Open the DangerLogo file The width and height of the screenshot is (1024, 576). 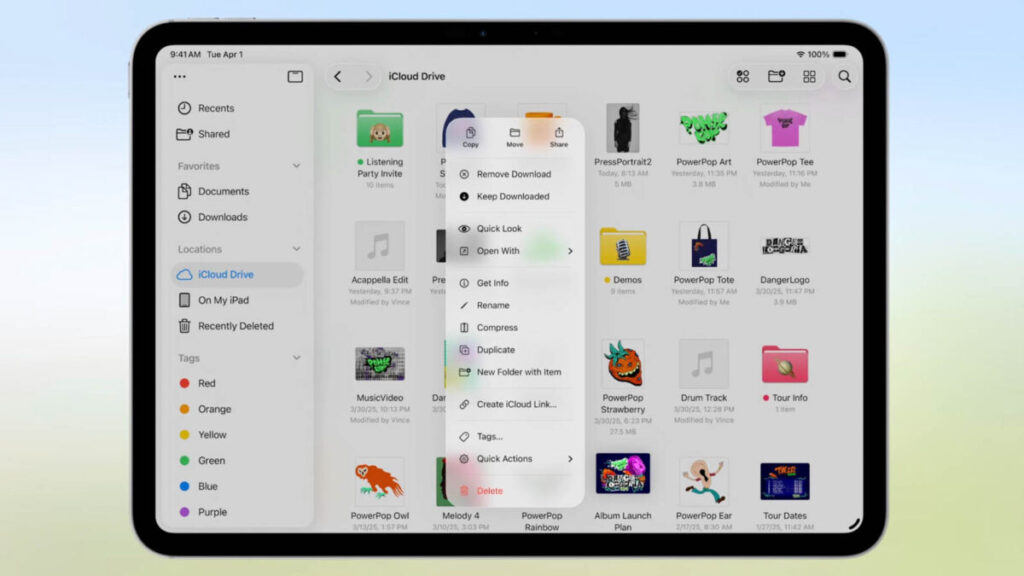point(784,246)
